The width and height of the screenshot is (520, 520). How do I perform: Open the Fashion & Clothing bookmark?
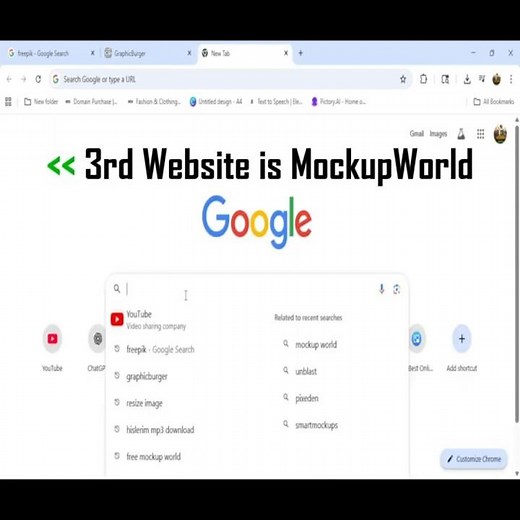click(154, 102)
